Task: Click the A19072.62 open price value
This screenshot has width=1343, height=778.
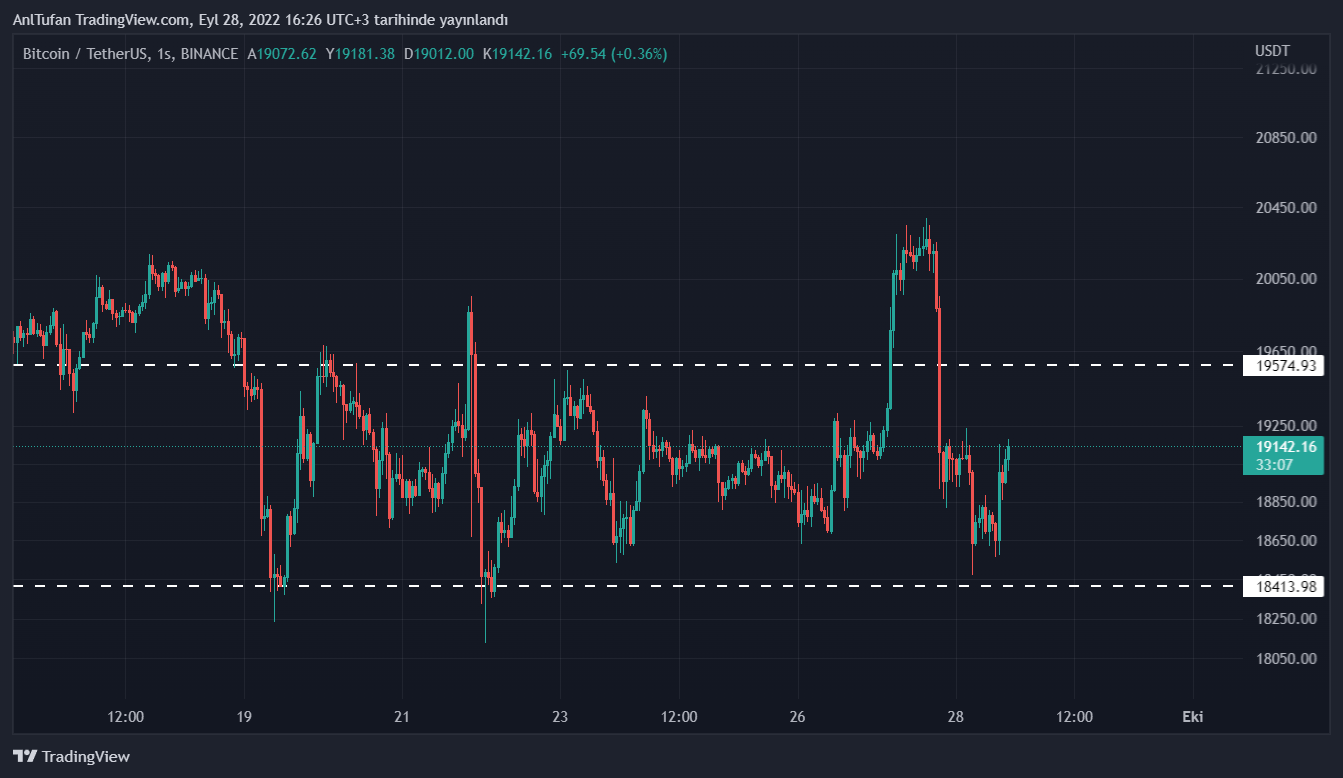Action: (281, 54)
